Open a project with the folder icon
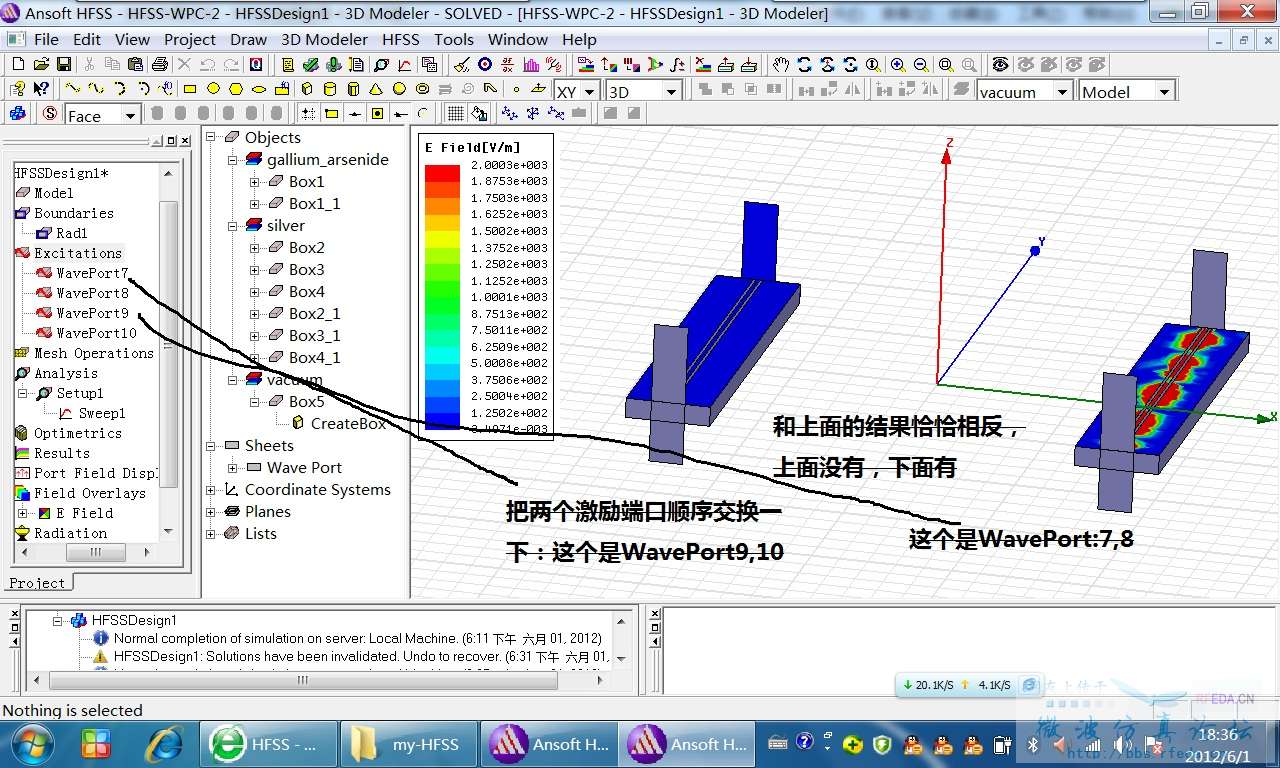This screenshot has height=768, width=1280. 40,64
